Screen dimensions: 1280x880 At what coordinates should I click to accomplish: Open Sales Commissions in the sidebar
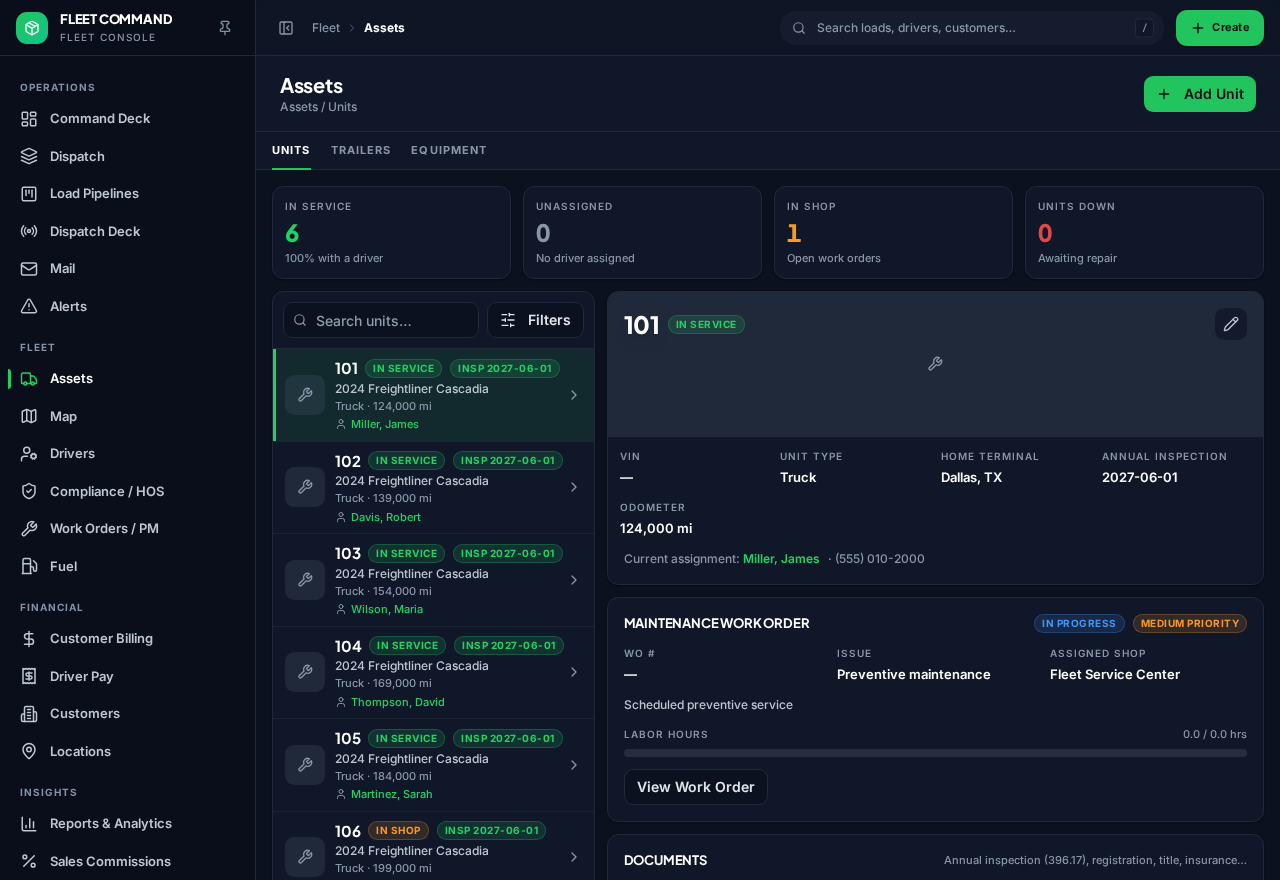point(128,861)
